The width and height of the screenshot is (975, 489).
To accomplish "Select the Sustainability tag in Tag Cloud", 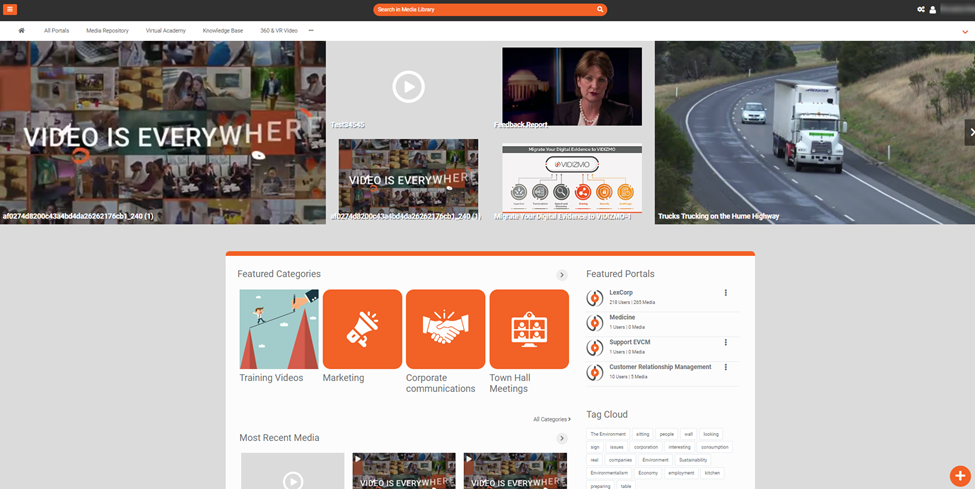I will [692, 460].
